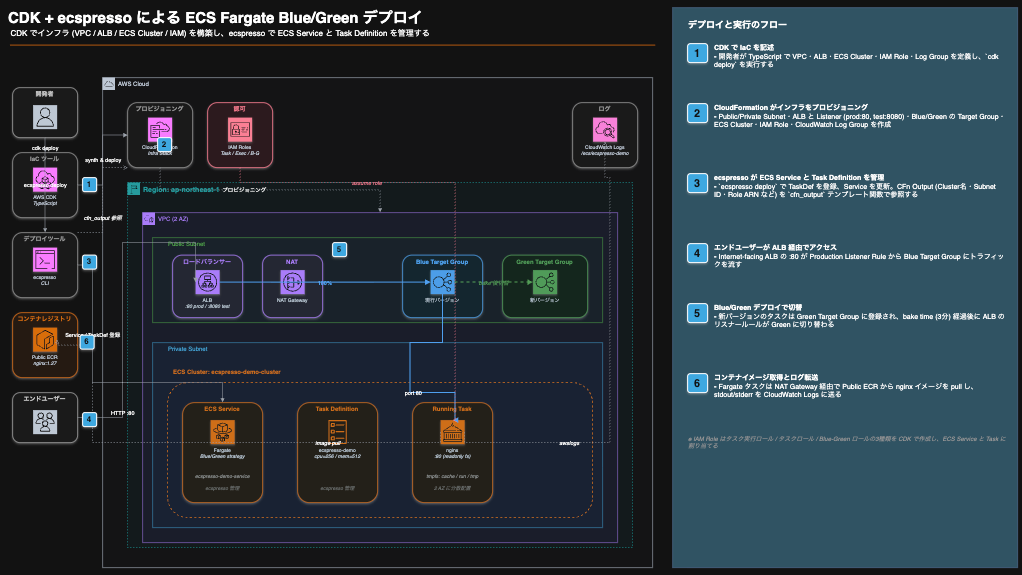The image size is (1022, 575).
Task: Click the ecspresso CLI terminal icon
Action: click(45, 259)
